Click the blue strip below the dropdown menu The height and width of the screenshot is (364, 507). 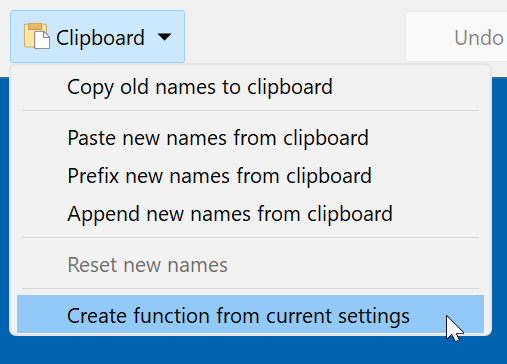tap(253, 350)
